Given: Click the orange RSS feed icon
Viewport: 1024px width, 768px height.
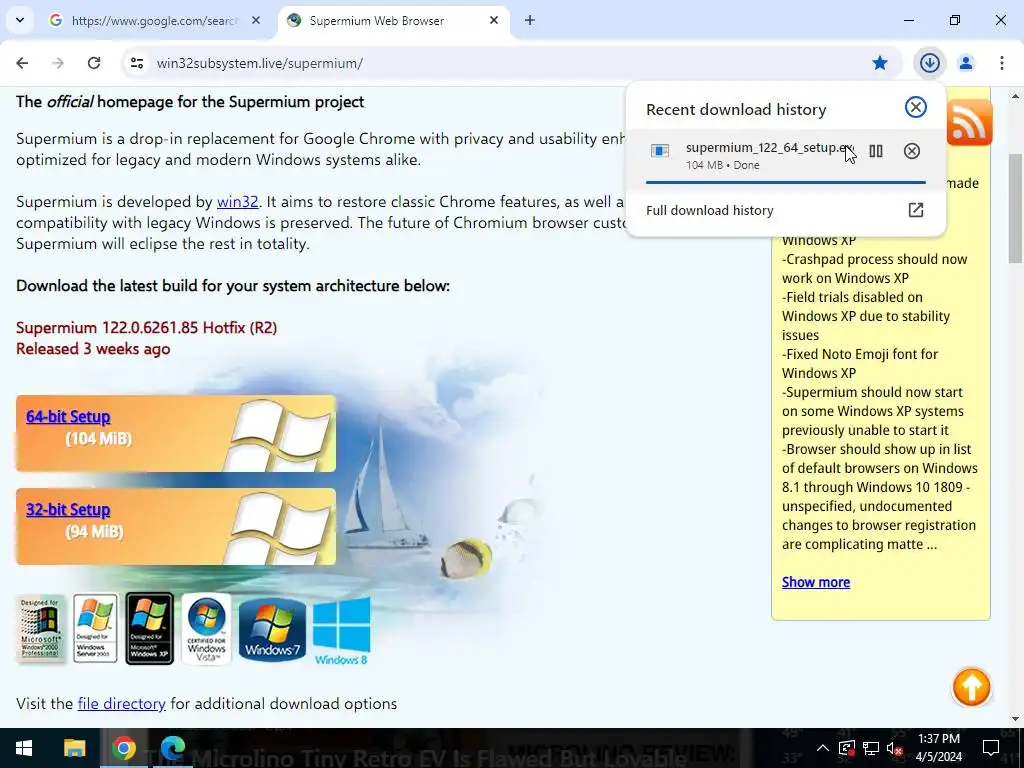Looking at the screenshot, I should (x=969, y=122).
